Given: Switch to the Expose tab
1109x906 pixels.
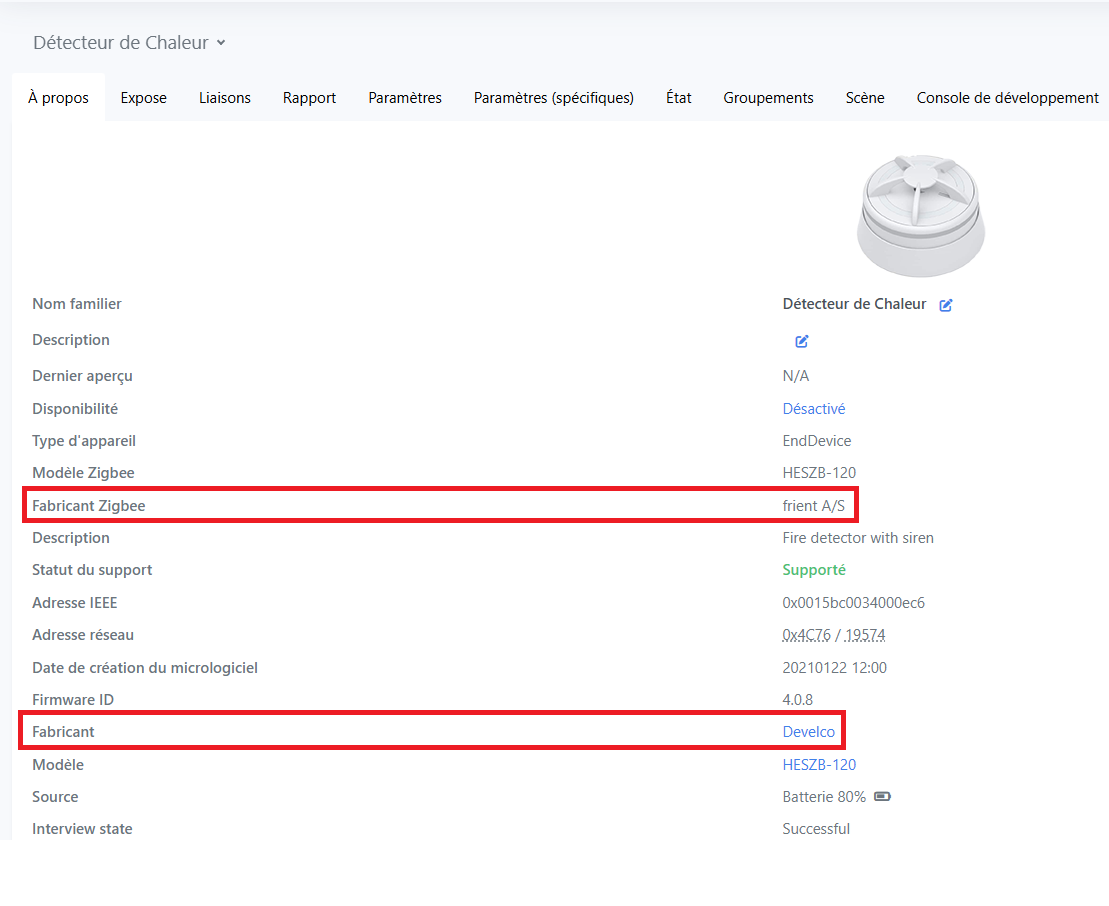Looking at the screenshot, I should click(x=144, y=98).
